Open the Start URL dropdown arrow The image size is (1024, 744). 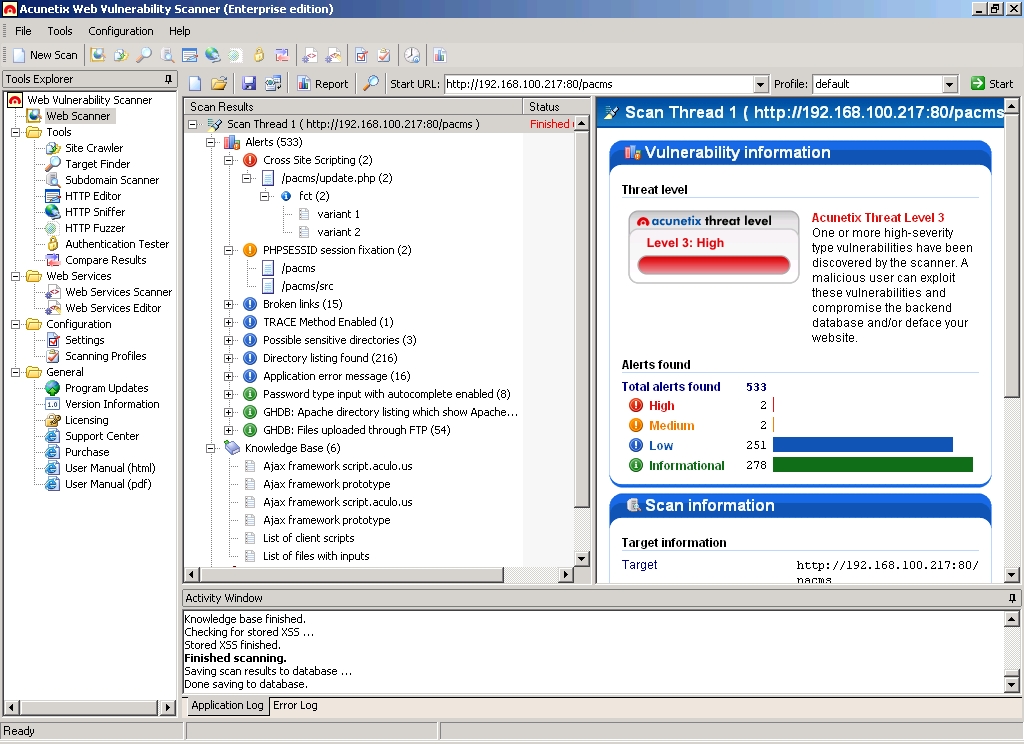(x=760, y=84)
